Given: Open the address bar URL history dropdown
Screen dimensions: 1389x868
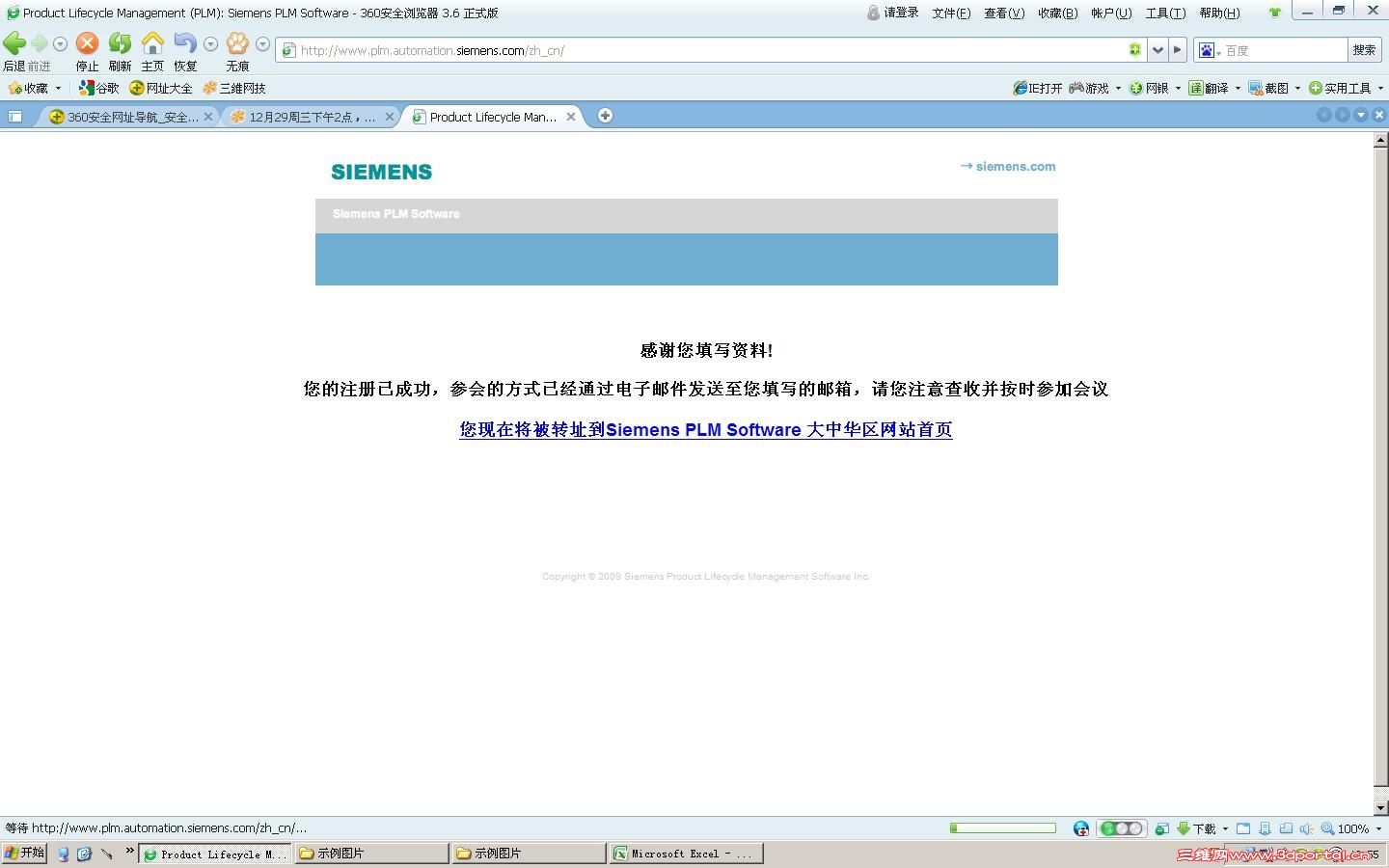Looking at the screenshot, I should [1157, 50].
